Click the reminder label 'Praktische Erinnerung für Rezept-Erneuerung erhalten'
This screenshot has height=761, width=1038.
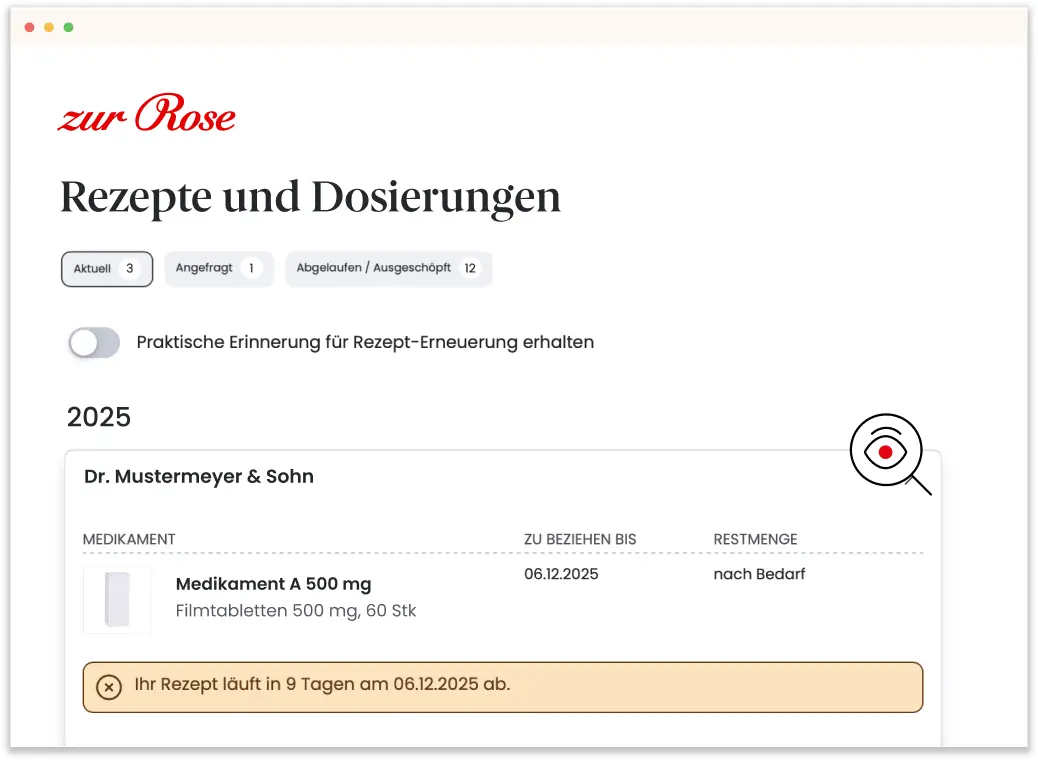click(x=365, y=342)
